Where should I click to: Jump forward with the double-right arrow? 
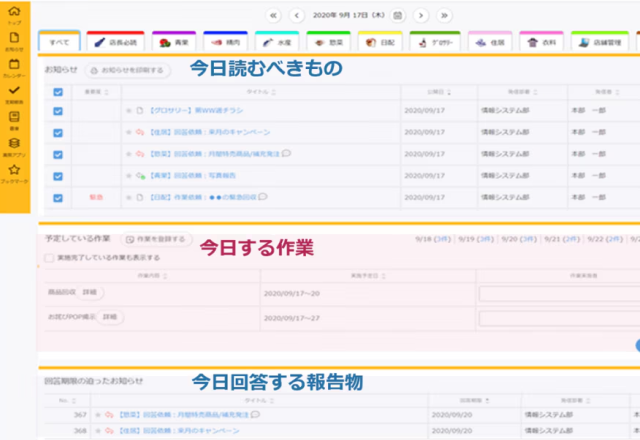tap(444, 15)
